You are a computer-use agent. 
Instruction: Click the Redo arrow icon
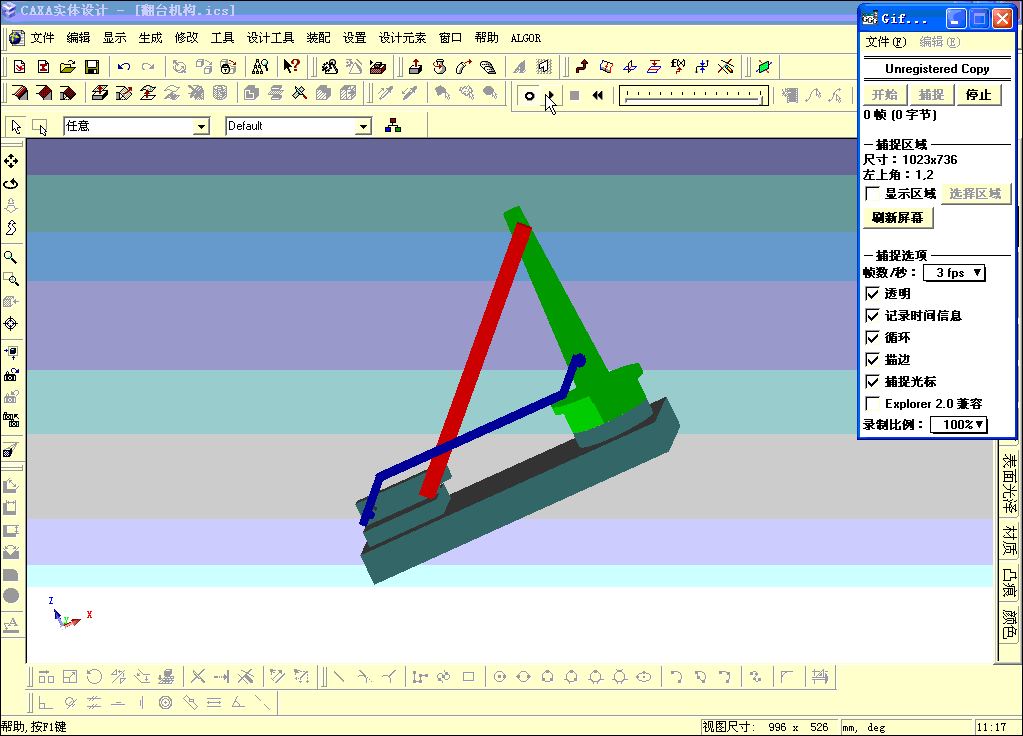(148, 67)
